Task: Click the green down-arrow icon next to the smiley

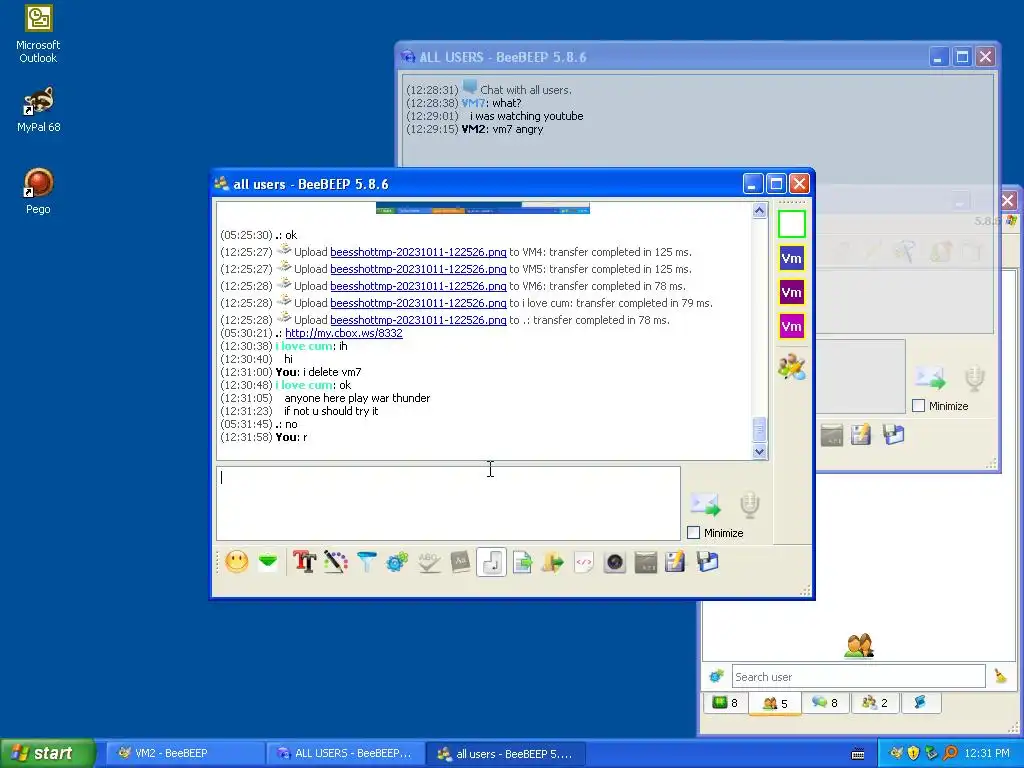Action: 268,562
